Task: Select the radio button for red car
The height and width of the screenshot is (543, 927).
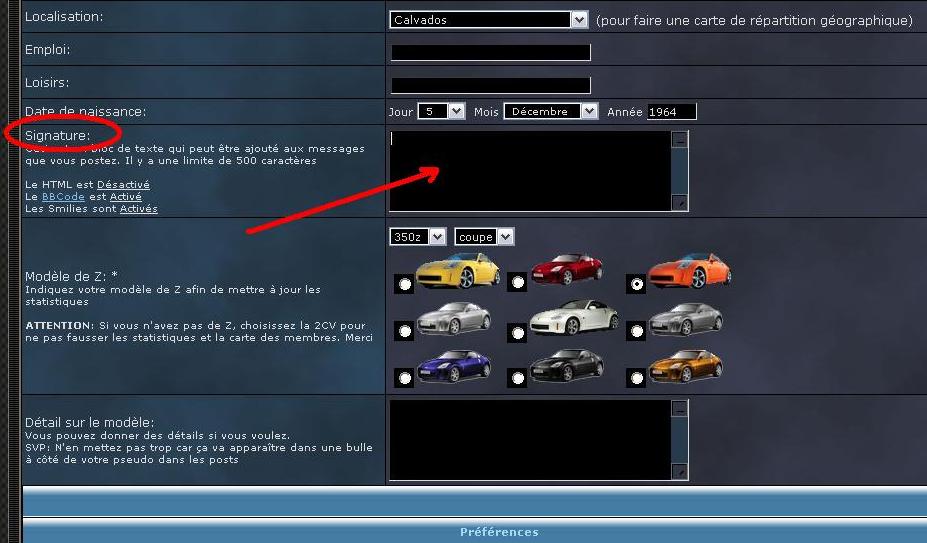Action: (x=517, y=283)
